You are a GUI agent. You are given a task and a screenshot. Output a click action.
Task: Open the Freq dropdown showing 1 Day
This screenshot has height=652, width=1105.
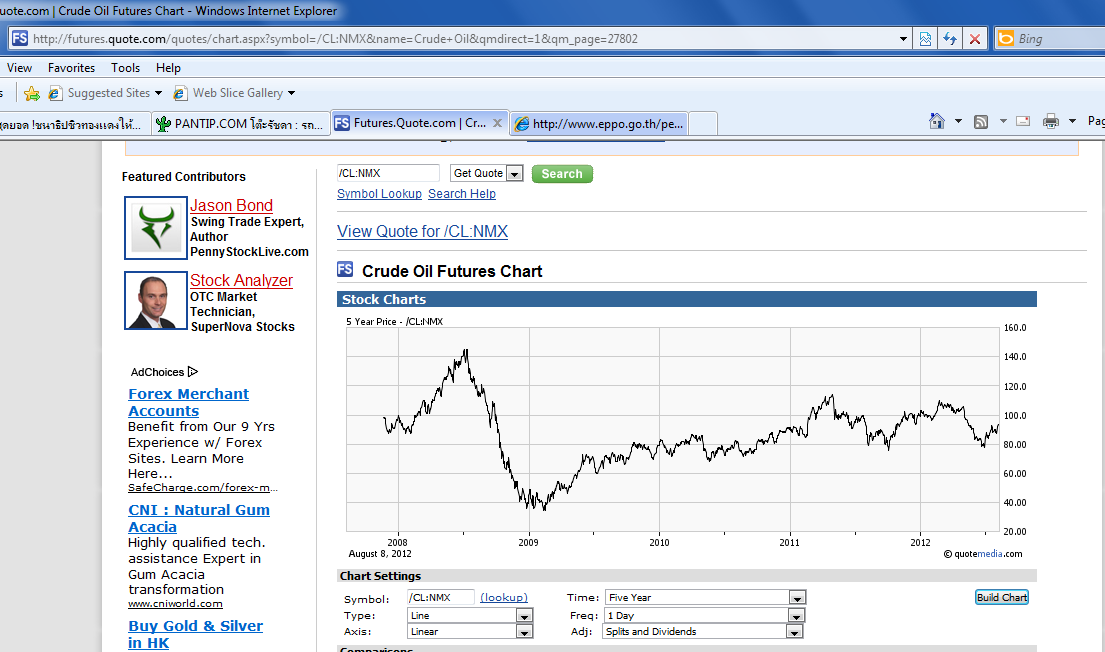pos(705,615)
